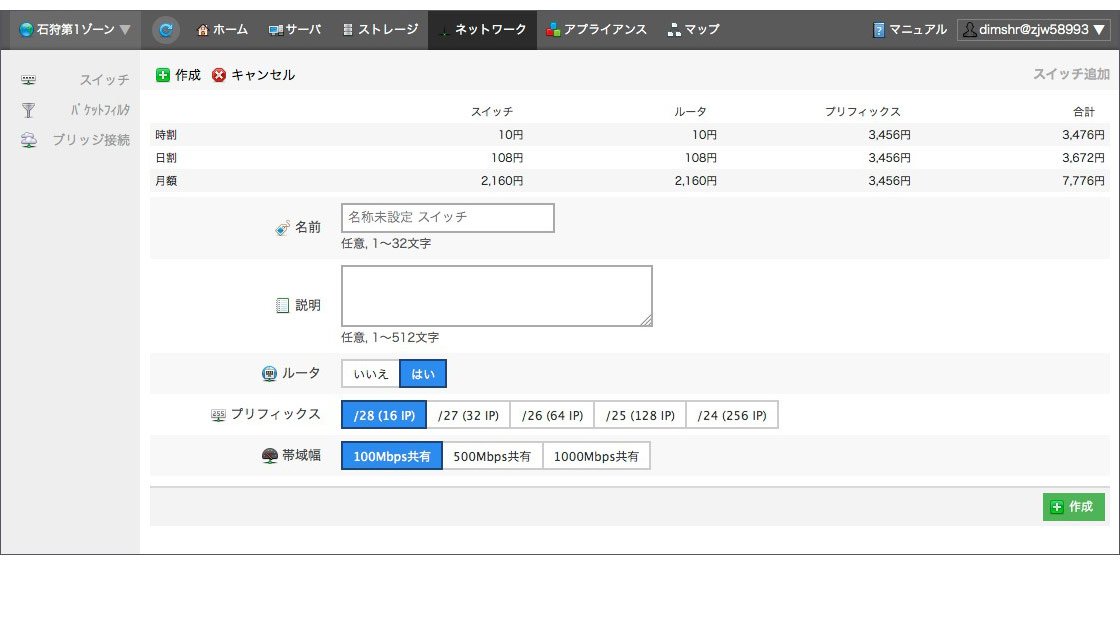Click the 7,776円 monthly total
The height and width of the screenshot is (620, 1120).
[x=1083, y=181]
